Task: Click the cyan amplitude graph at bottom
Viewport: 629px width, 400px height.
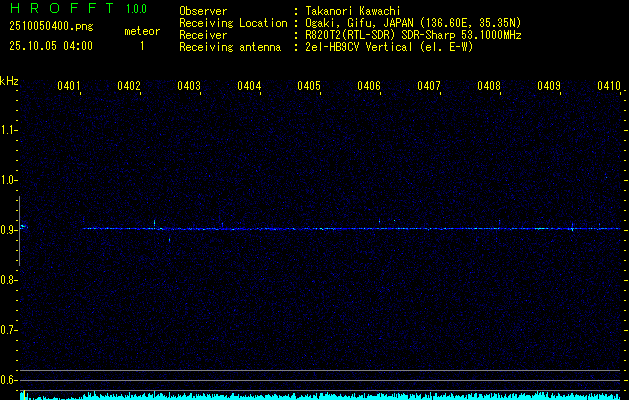Action: click(x=320, y=395)
